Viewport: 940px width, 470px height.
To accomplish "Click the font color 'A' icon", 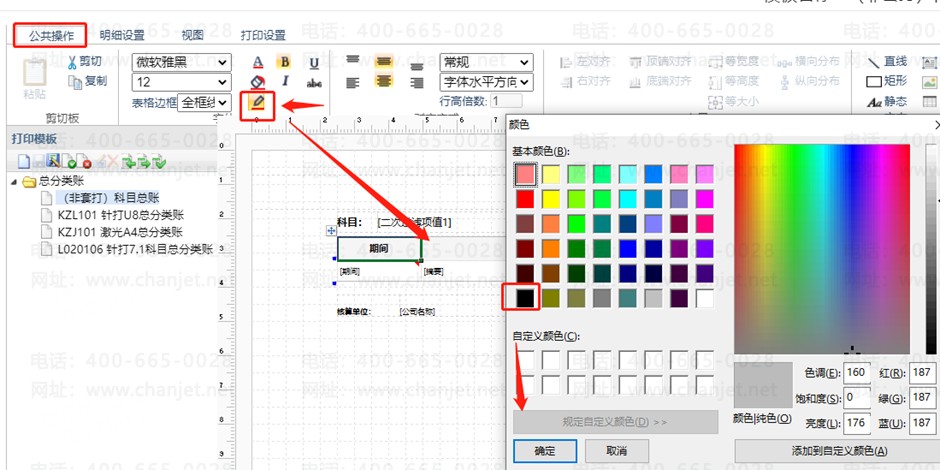I will click(258, 62).
